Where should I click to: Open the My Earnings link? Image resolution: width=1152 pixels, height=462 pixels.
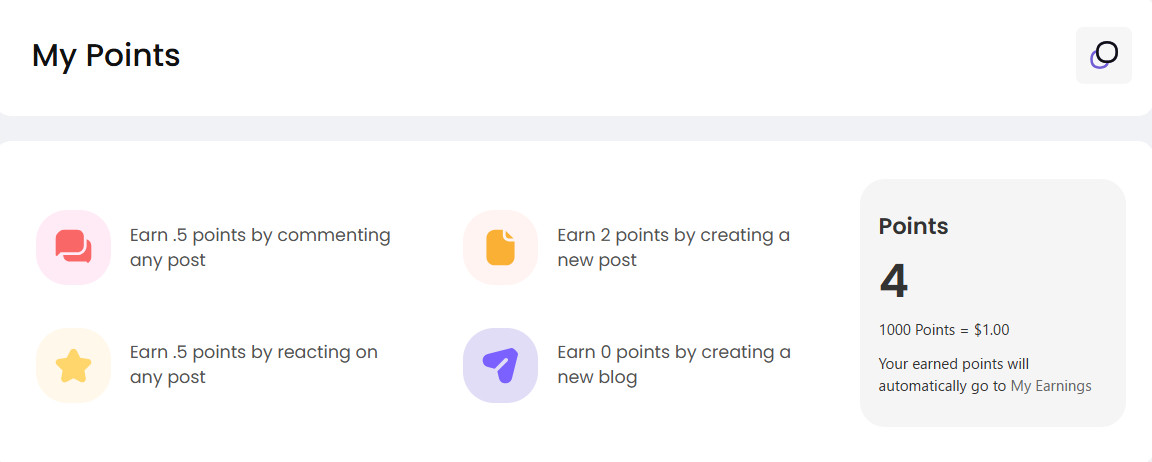click(x=1051, y=386)
